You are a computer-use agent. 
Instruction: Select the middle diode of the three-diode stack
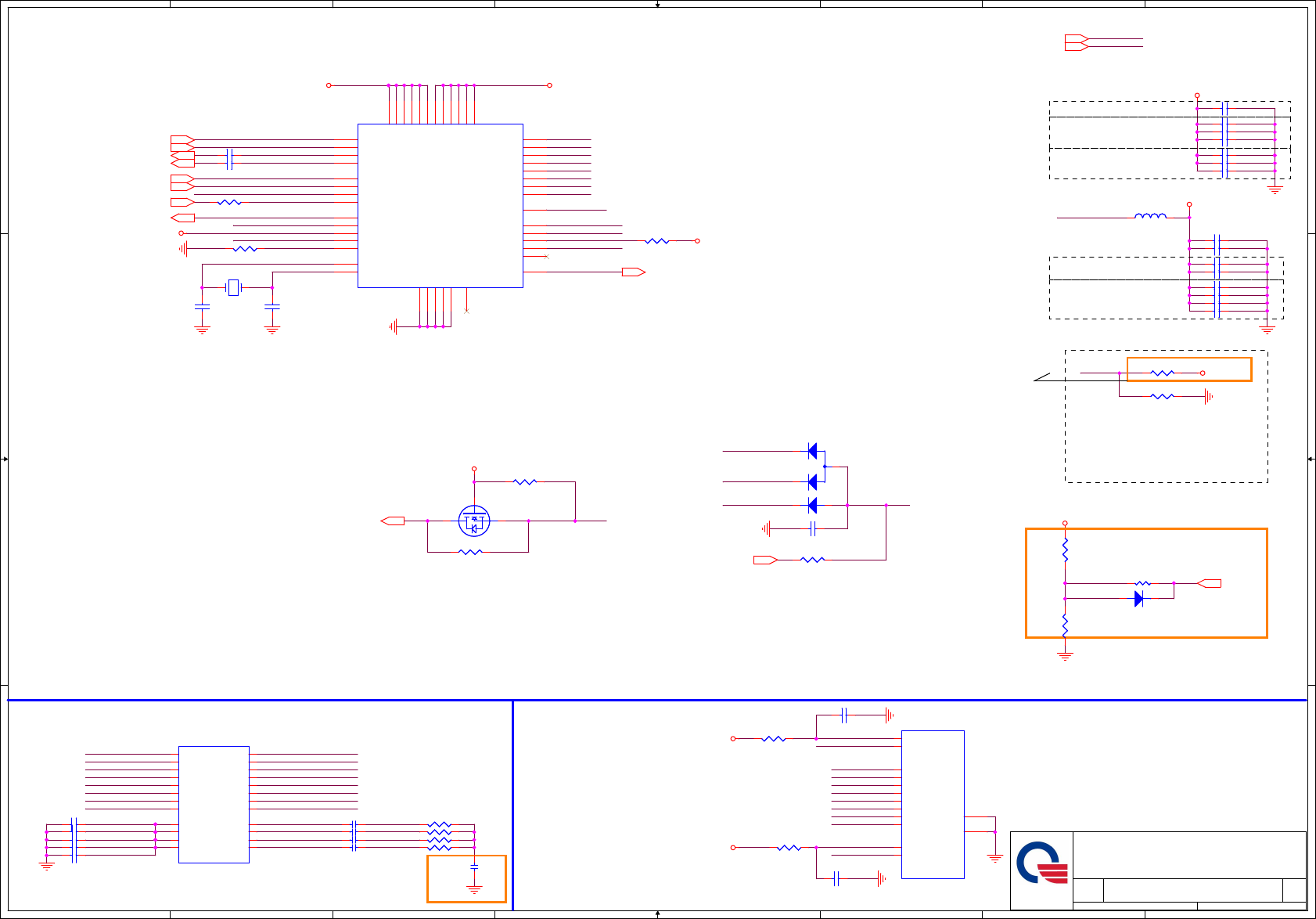pyautogui.click(x=813, y=481)
